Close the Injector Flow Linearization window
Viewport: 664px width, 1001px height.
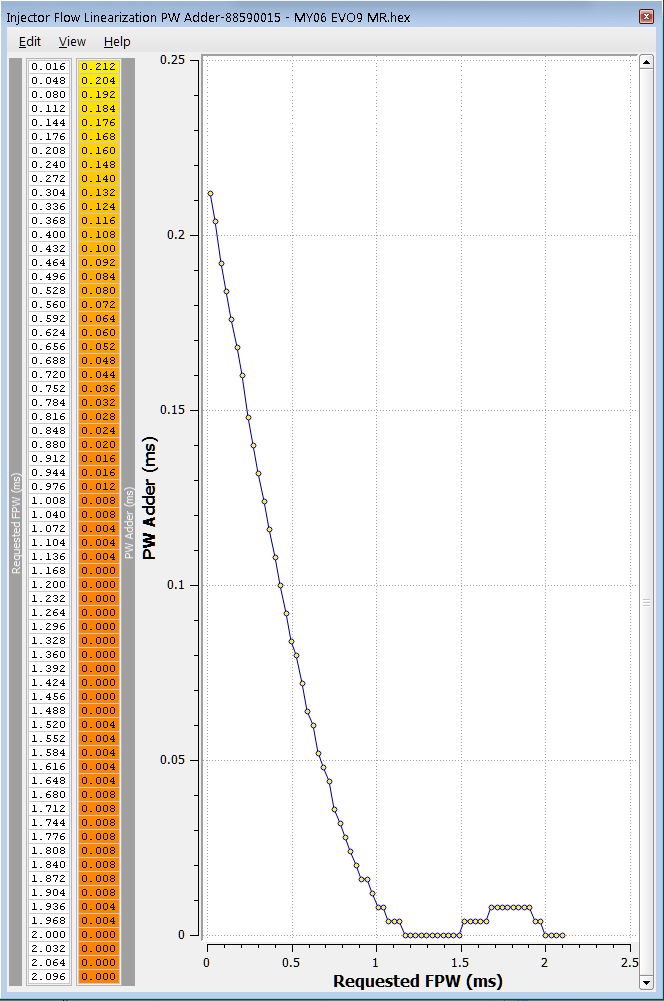tap(646, 17)
